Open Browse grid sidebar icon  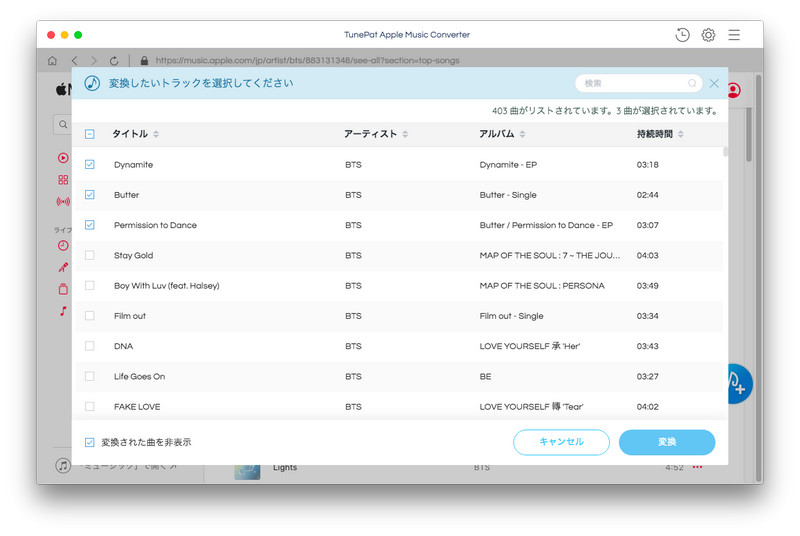coord(63,180)
